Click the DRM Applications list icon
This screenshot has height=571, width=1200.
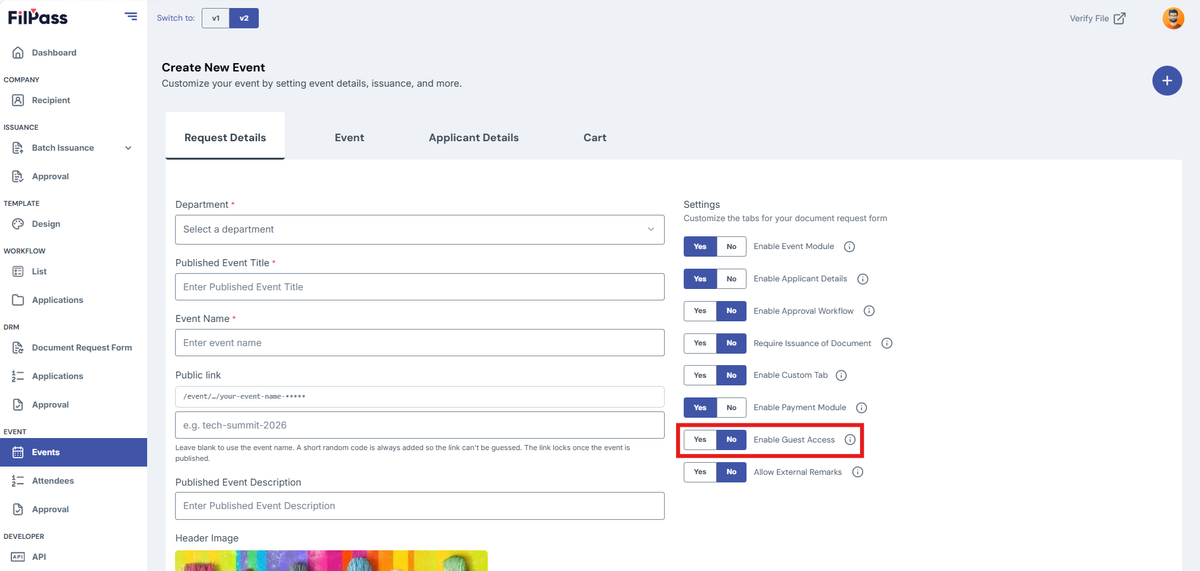[x=18, y=376]
